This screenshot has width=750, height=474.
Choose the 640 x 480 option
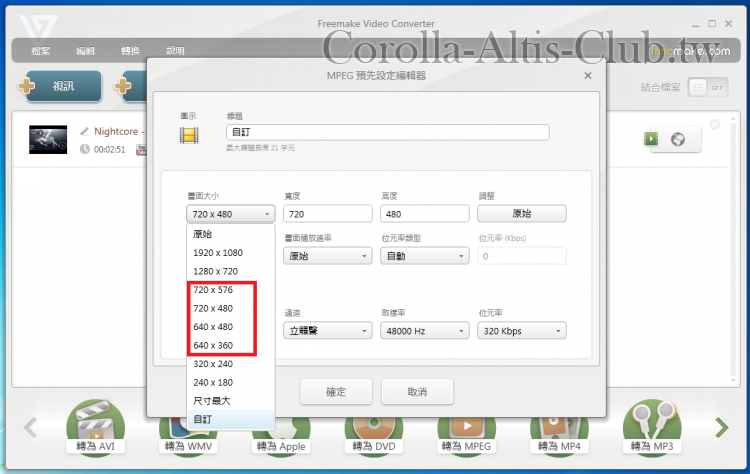231,327
